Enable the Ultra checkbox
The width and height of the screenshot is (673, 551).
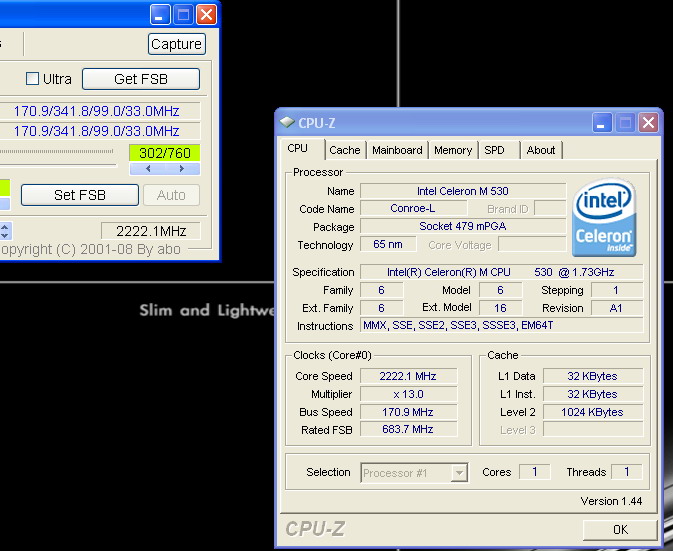pyautogui.click(x=32, y=79)
